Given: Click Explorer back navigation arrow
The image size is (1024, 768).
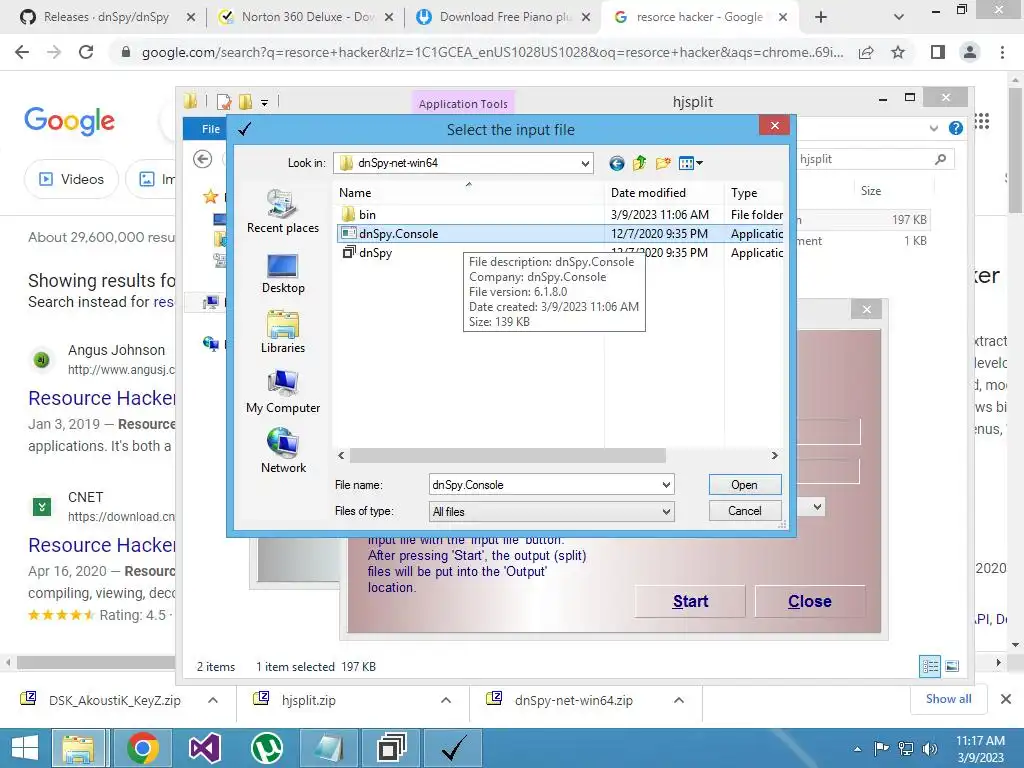Looking at the screenshot, I should (202, 159).
